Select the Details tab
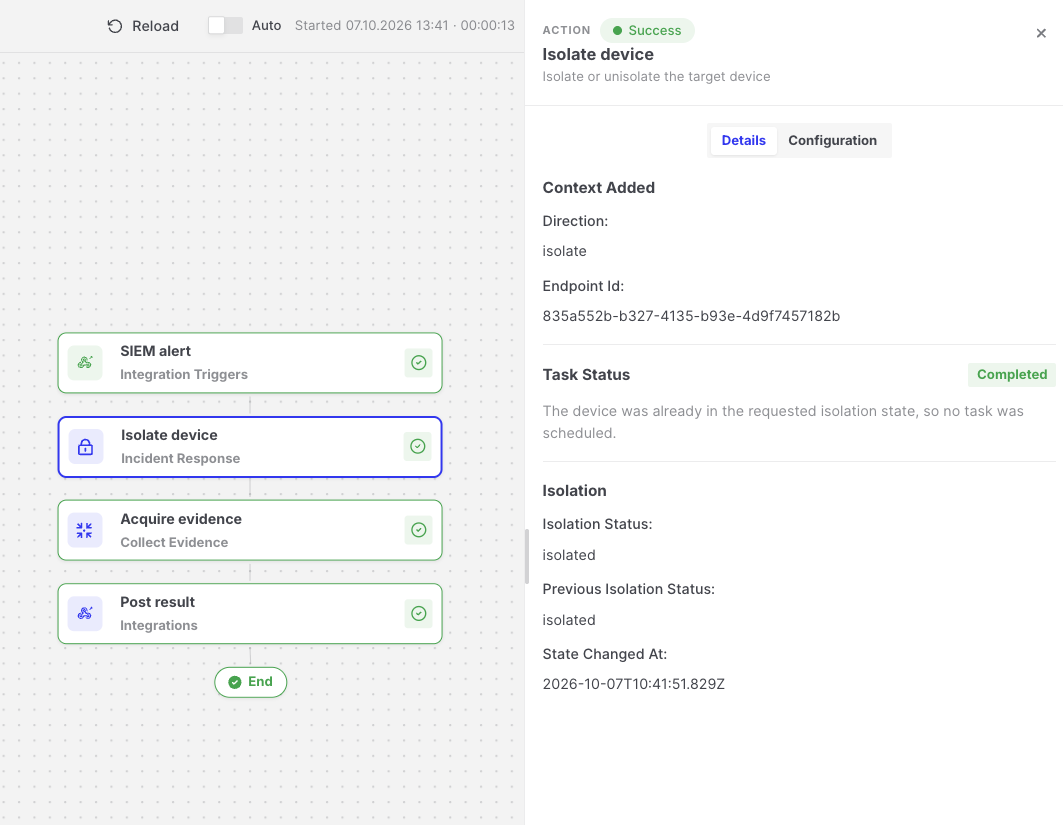Viewport: 1063px width, 825px height. 743,140
